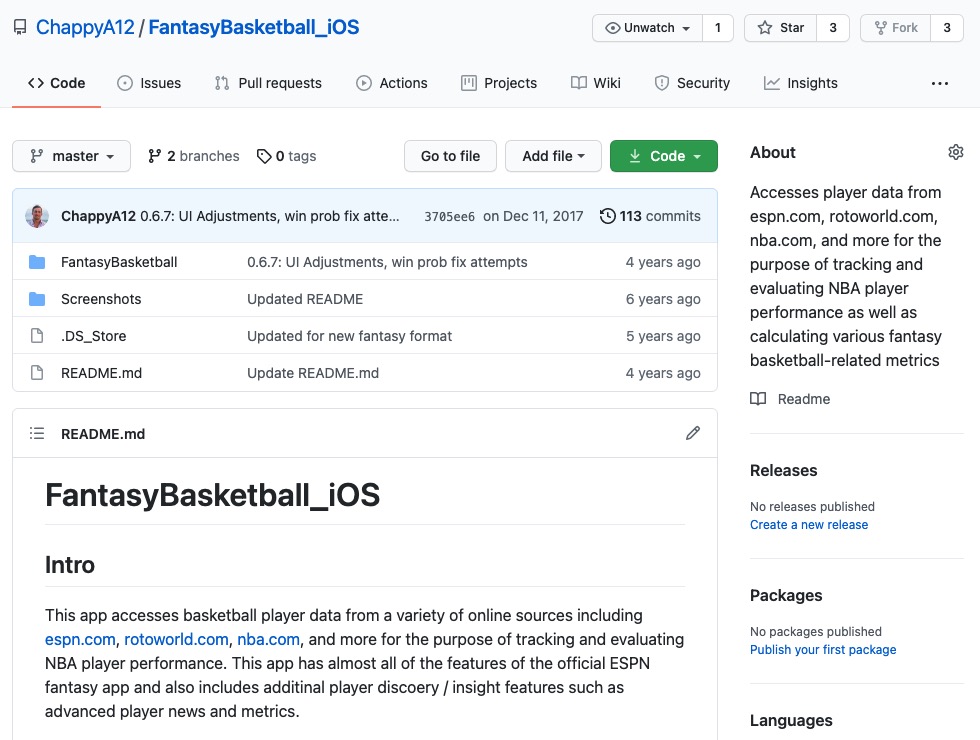Switch to the Issues tab
This screenshot has height=740, width=980.
pos(149,83)
